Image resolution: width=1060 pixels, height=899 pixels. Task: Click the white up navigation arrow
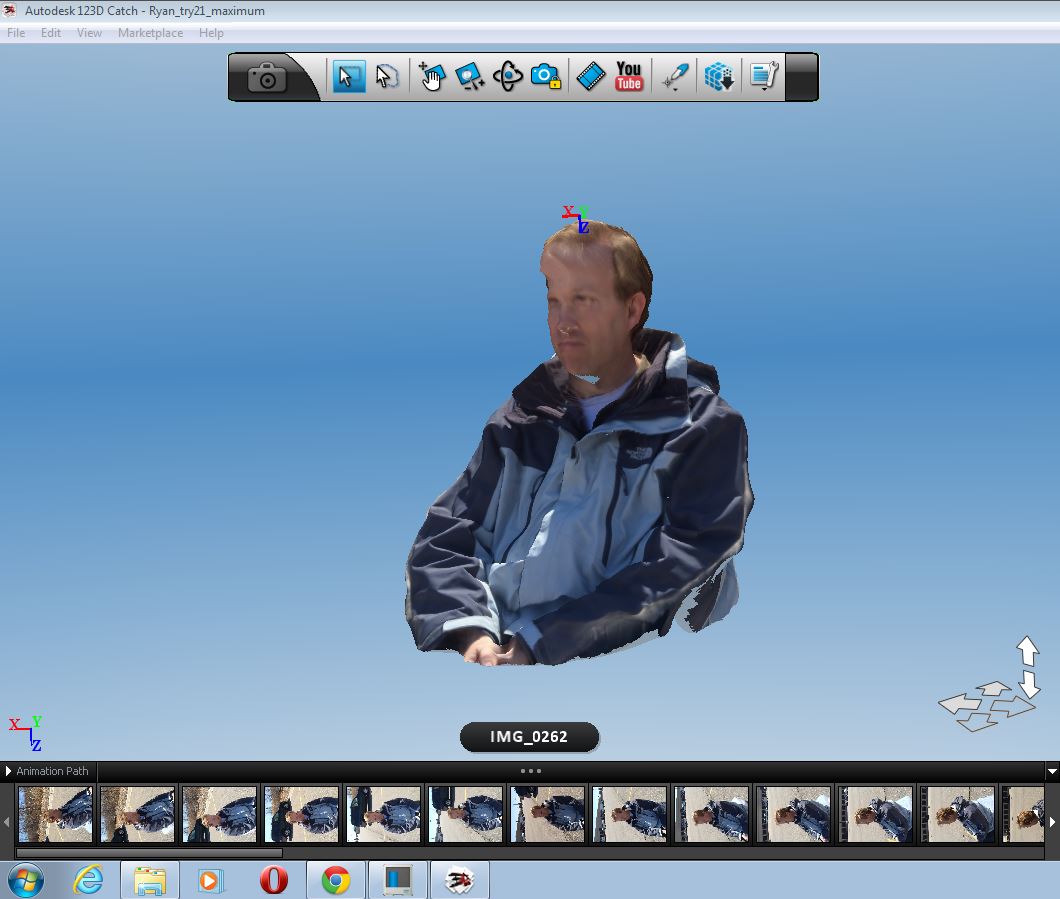click(1028, 651)
